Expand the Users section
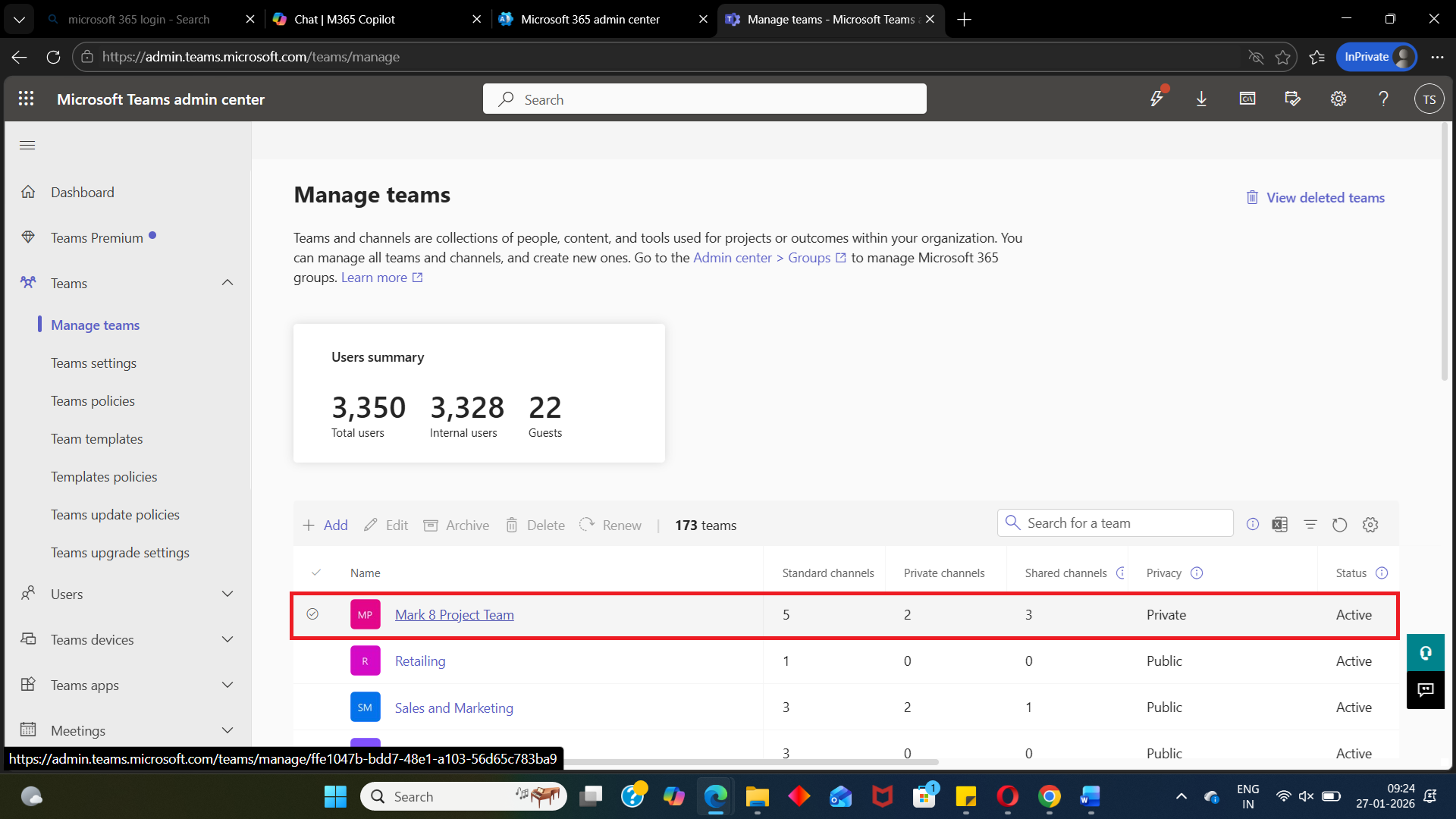 (x=227, y=594)
